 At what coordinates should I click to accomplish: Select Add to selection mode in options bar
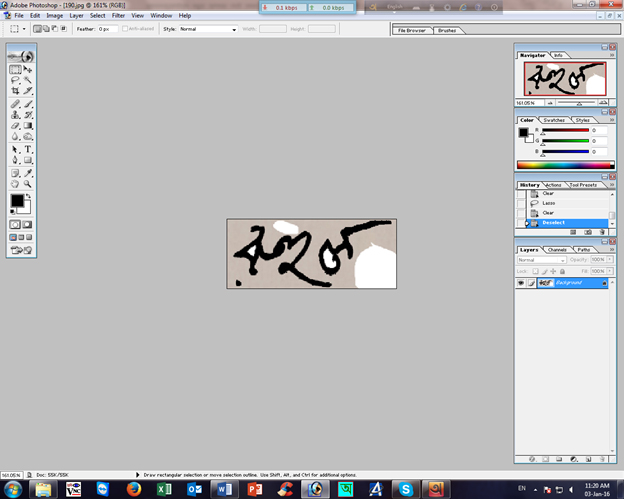pyautogui.click(x=46, y=29)
